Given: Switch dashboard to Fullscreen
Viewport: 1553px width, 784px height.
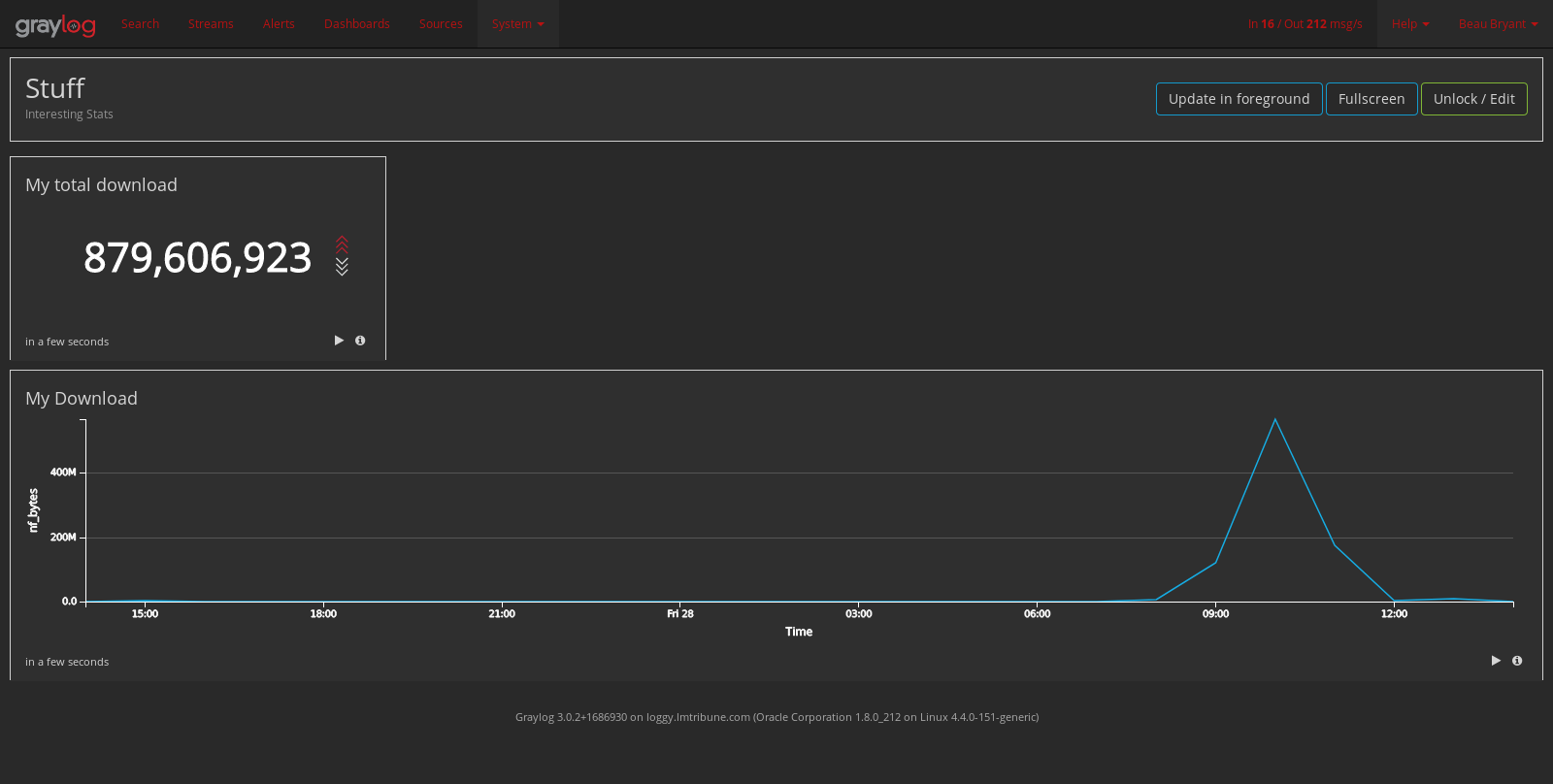Looking at the screenshot, I should click(1371, 99).
